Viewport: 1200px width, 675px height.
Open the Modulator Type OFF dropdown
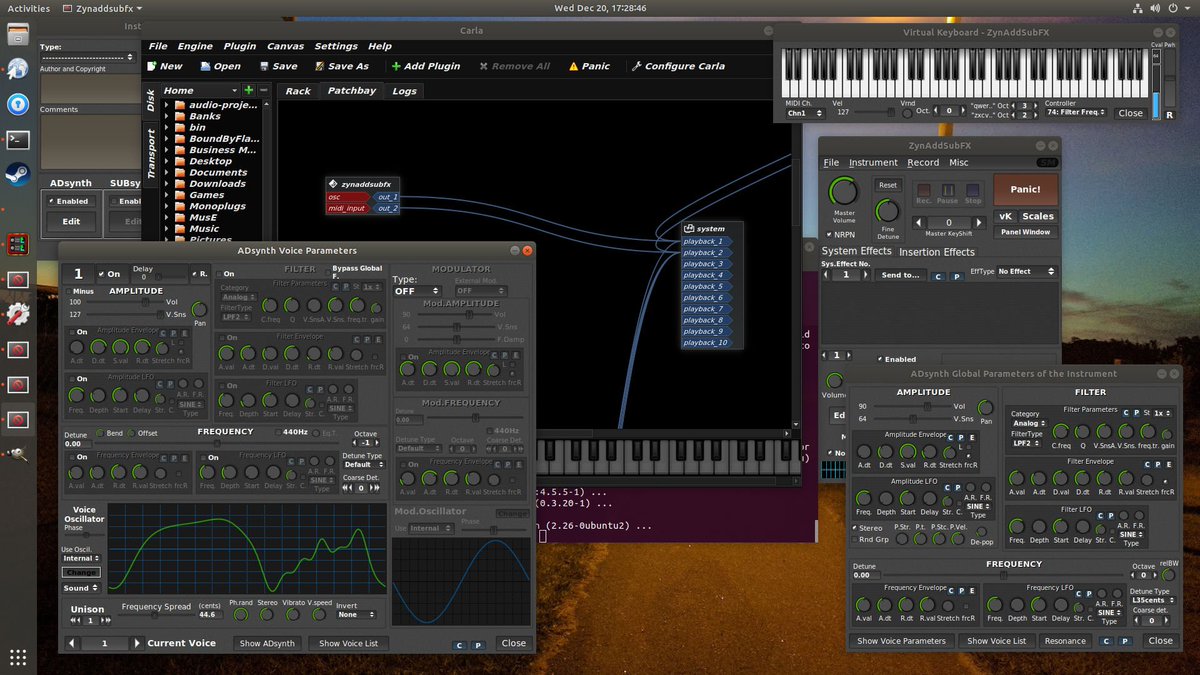(x=416, y=291)
